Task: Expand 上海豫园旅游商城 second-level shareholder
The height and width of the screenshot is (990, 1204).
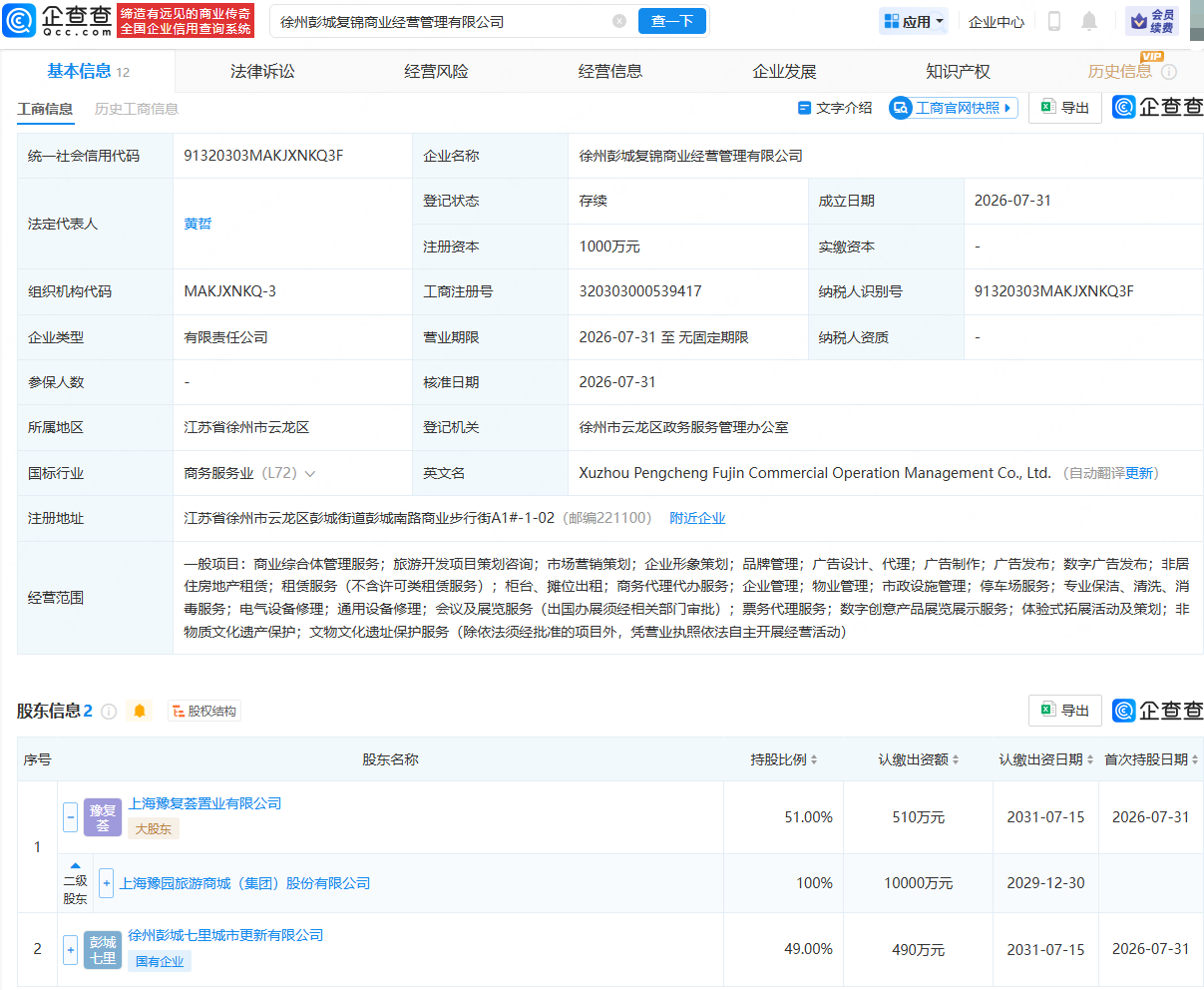Action: (x=106, y=883)
